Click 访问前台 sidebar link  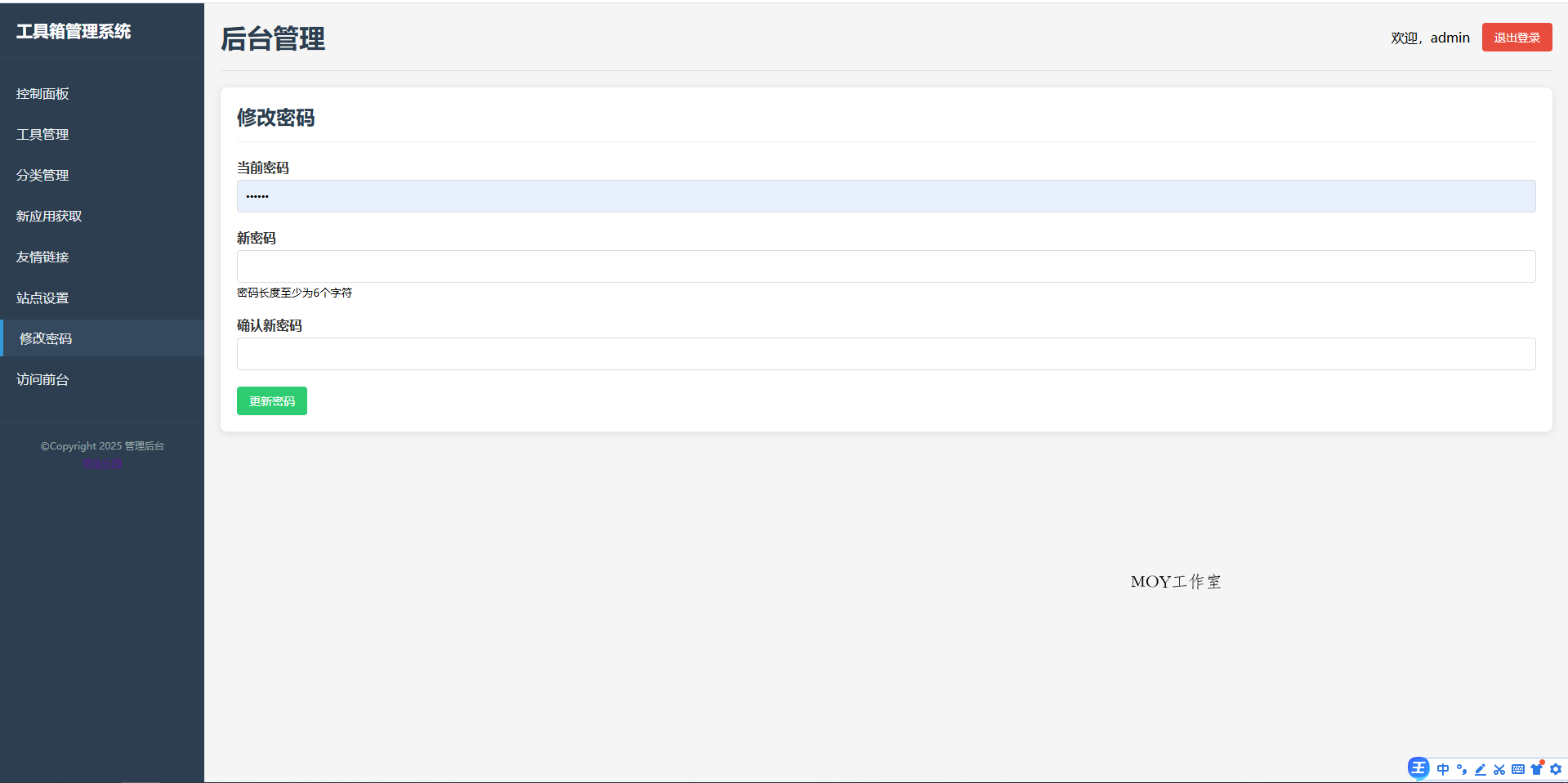[42, 380]
